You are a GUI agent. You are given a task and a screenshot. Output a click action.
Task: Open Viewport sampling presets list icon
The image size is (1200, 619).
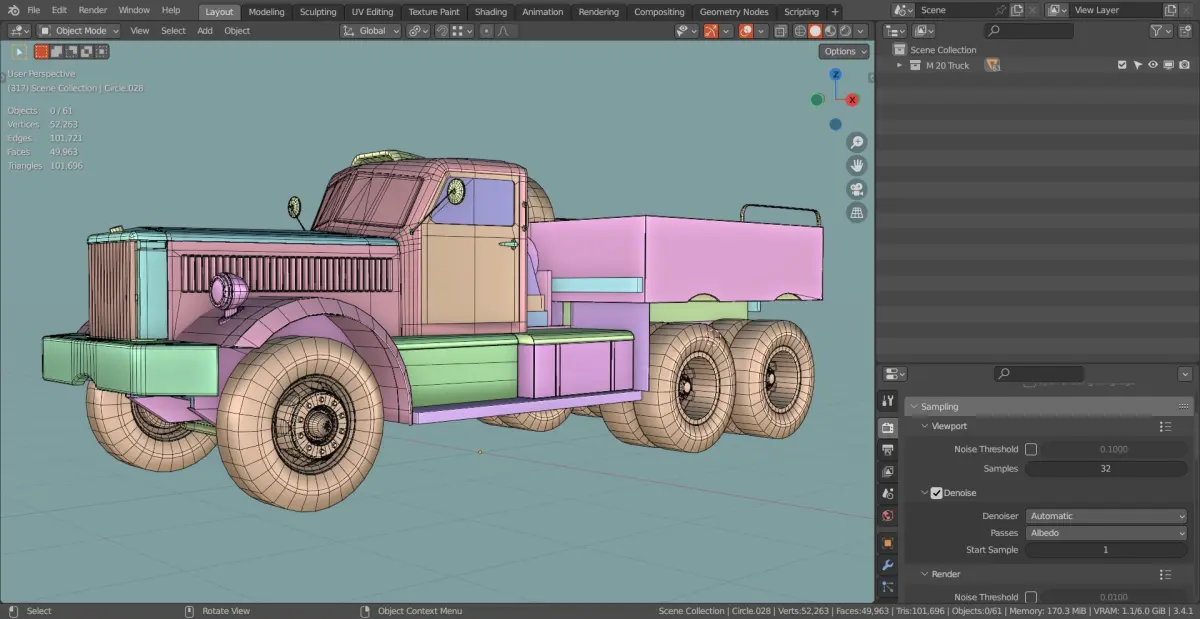tap(1165, 426)
